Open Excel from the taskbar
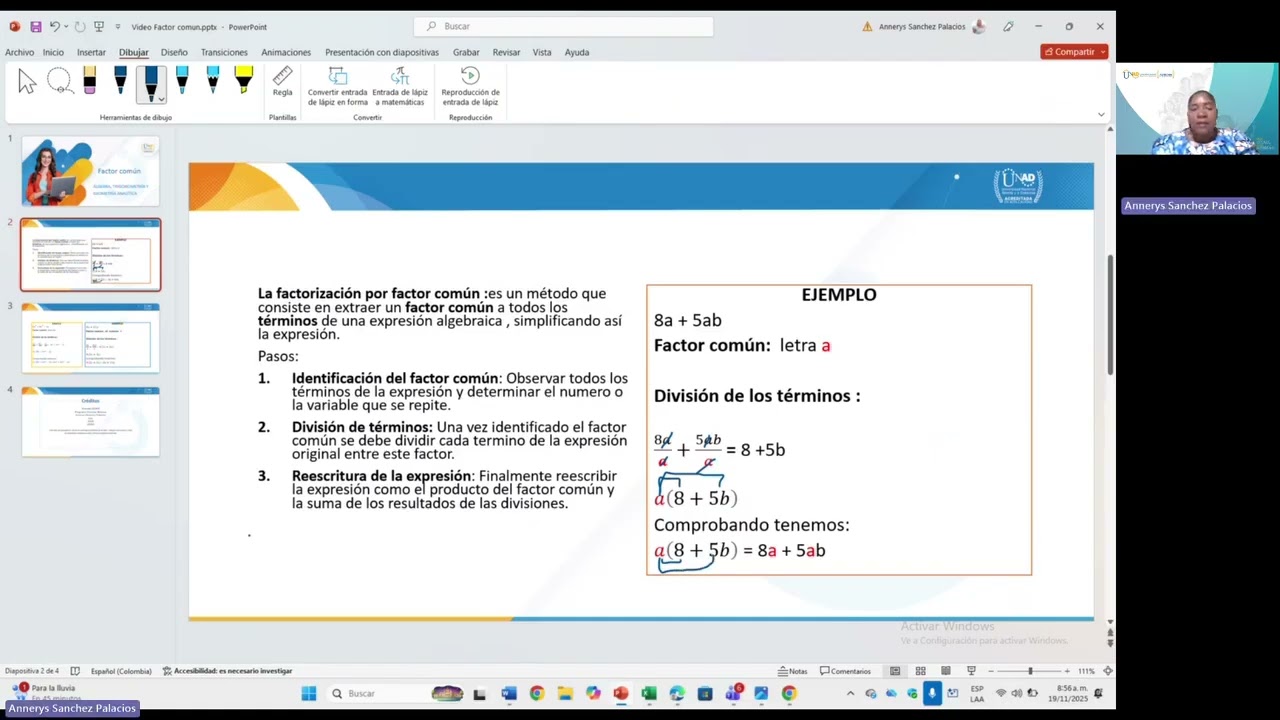The height and width of the screenshot is (720, 1280). pyautogui.click(x=648, y=693)
